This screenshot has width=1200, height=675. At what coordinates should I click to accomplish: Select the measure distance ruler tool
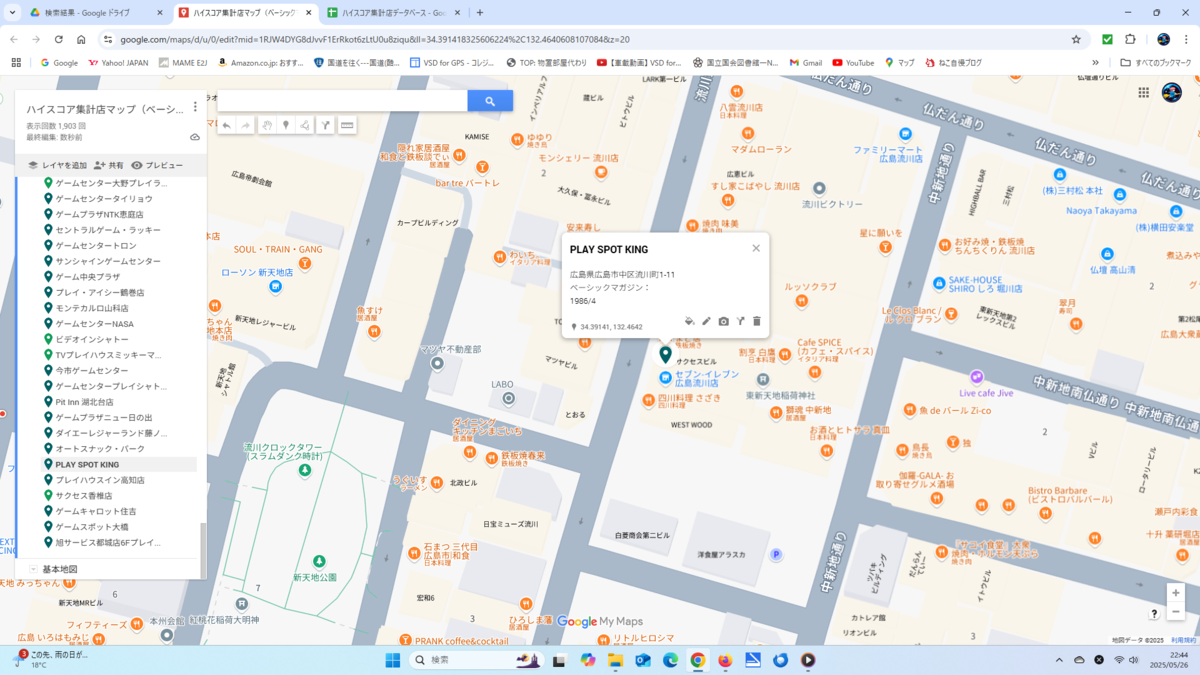pos(347,126)
